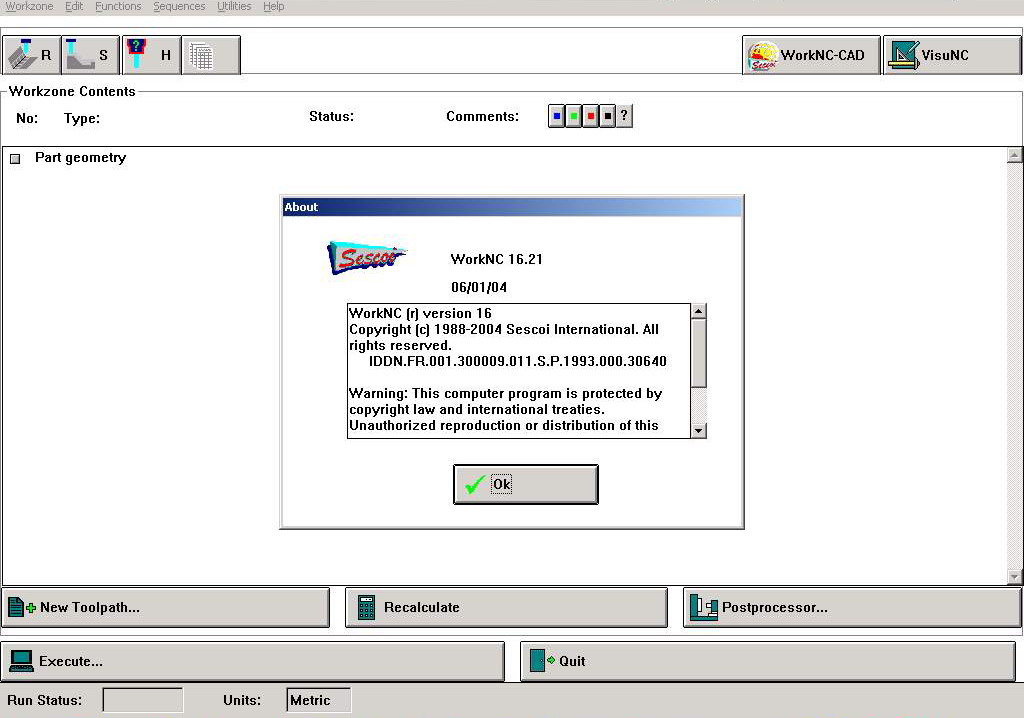
Task: Click the Units field showing Metric
Action: [319, 700]
